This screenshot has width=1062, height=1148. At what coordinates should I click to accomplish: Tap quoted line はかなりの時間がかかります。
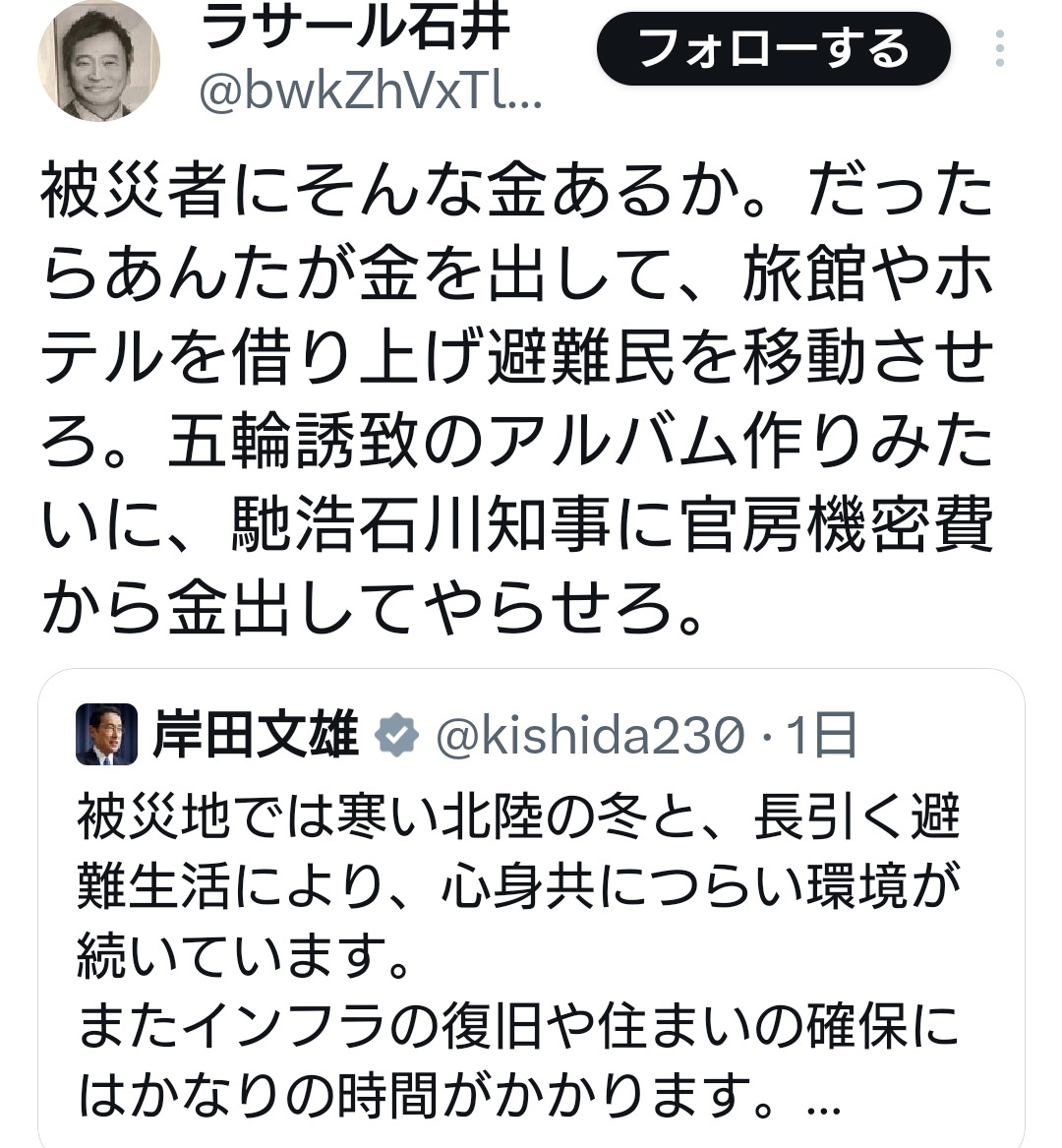pyautogui.click(x=426, y=1095)
